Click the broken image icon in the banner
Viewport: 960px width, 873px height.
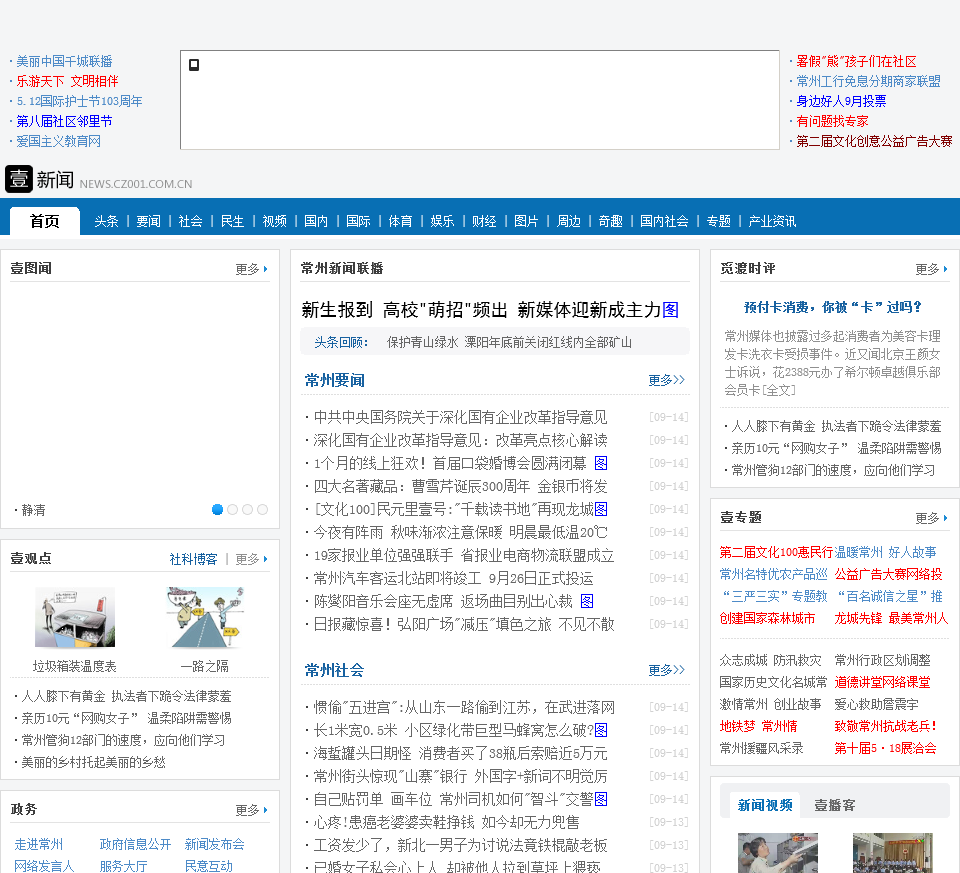194,65
